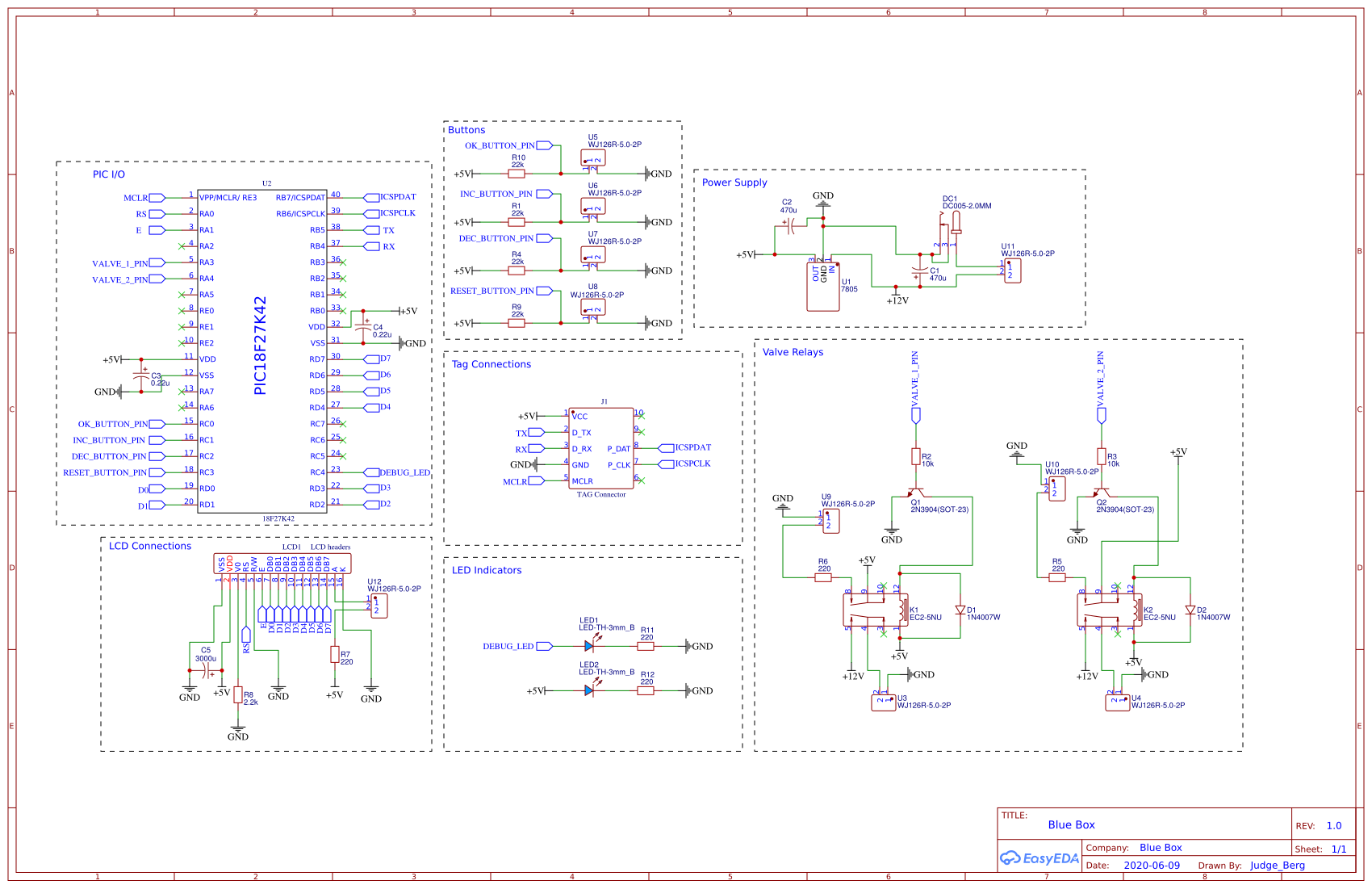Select the Blue Box title text
The width and height of the screenshot is (1372, 889).
click(x=1071, y=825)
